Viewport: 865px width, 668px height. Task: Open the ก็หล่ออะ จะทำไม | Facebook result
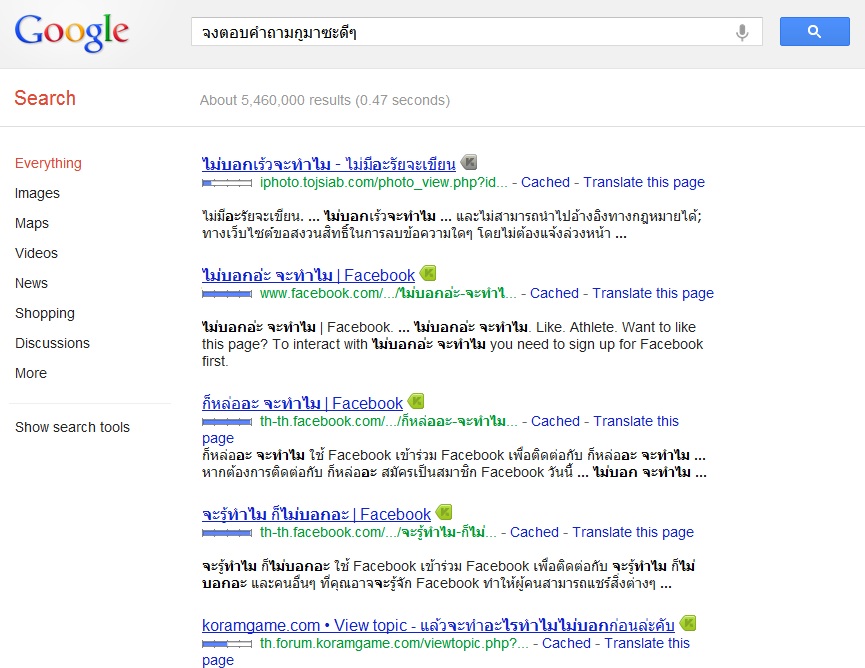point(302,403)
